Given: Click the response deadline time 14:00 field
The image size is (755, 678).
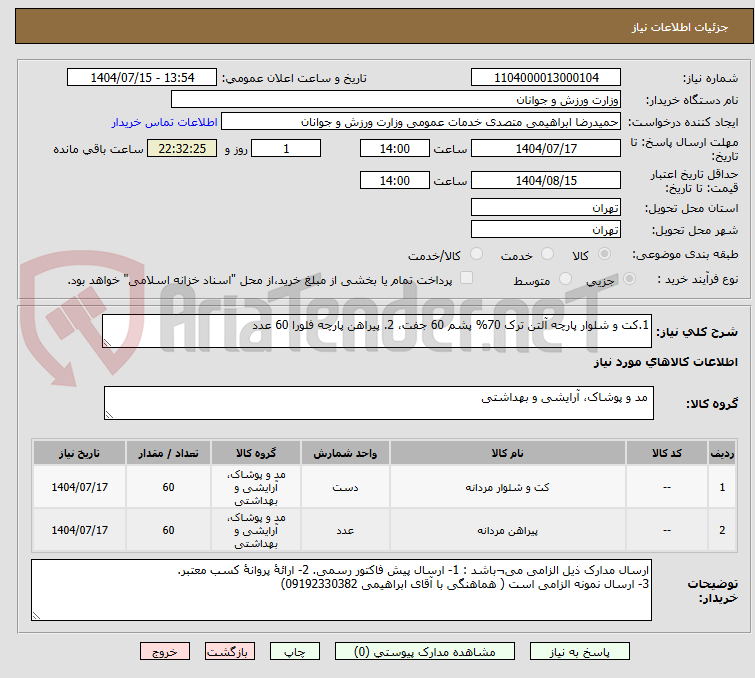Looking at the screenshot, I should 394,148.
